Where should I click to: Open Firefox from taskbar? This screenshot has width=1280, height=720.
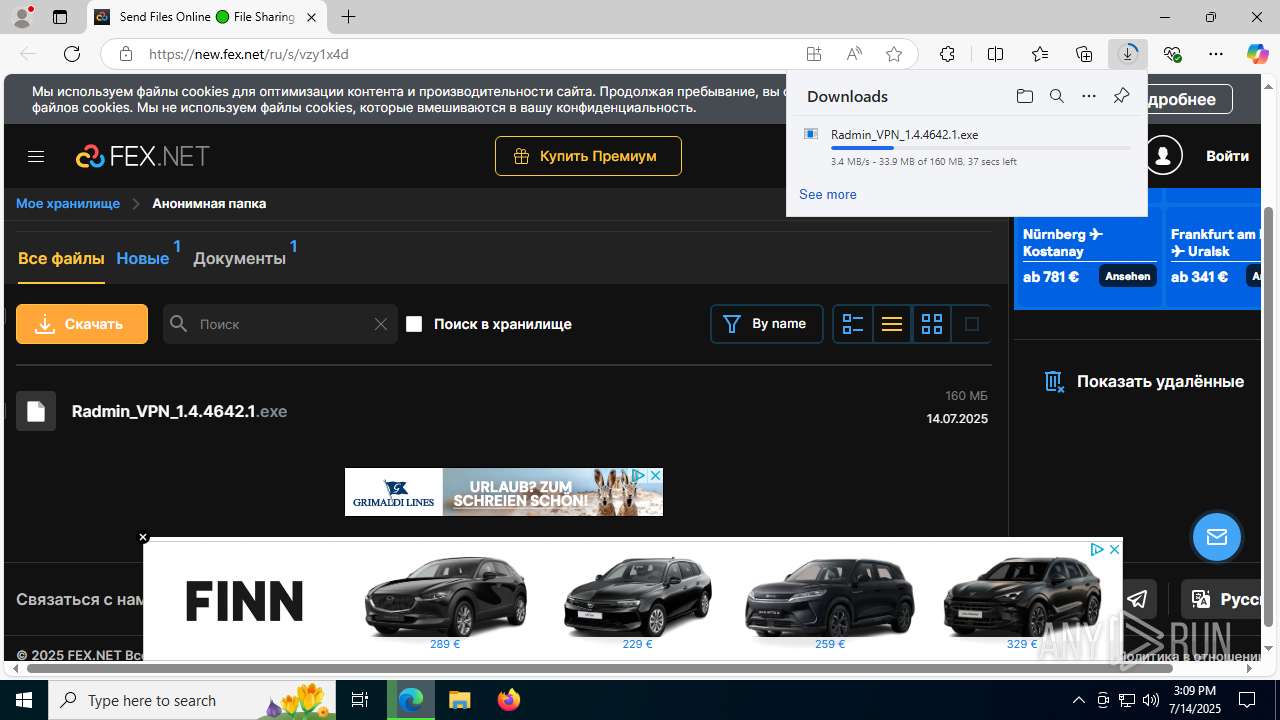tap(509, 700)
